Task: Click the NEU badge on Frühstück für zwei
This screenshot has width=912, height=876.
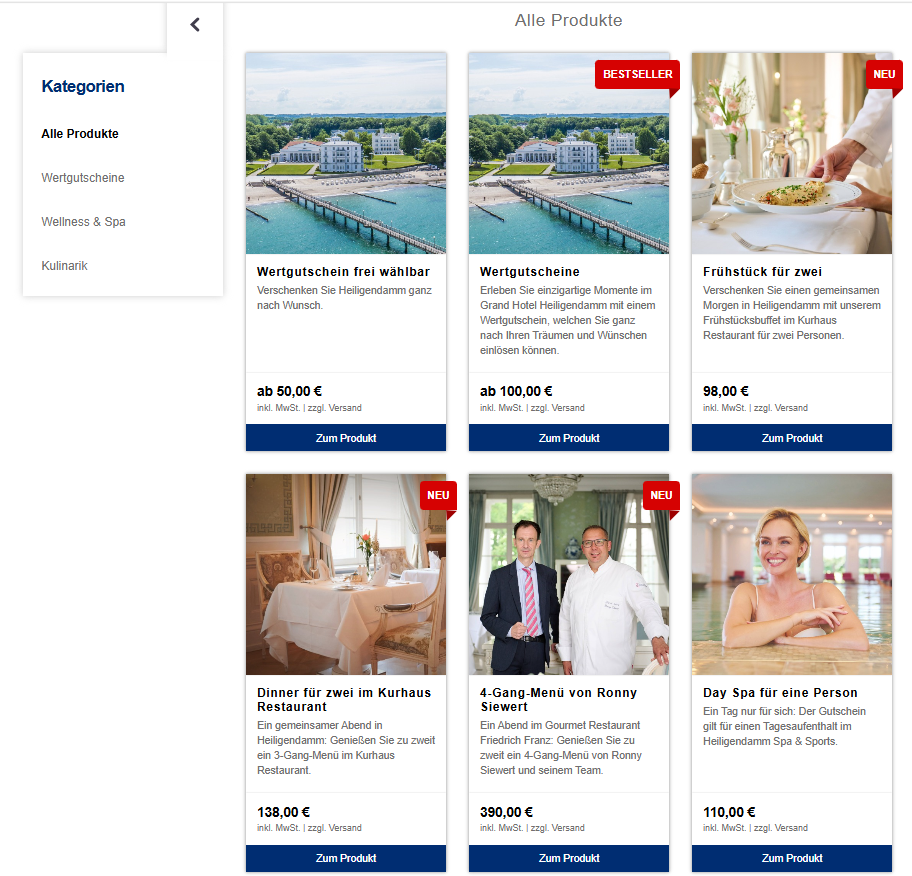Action: (x=884, y=74)
